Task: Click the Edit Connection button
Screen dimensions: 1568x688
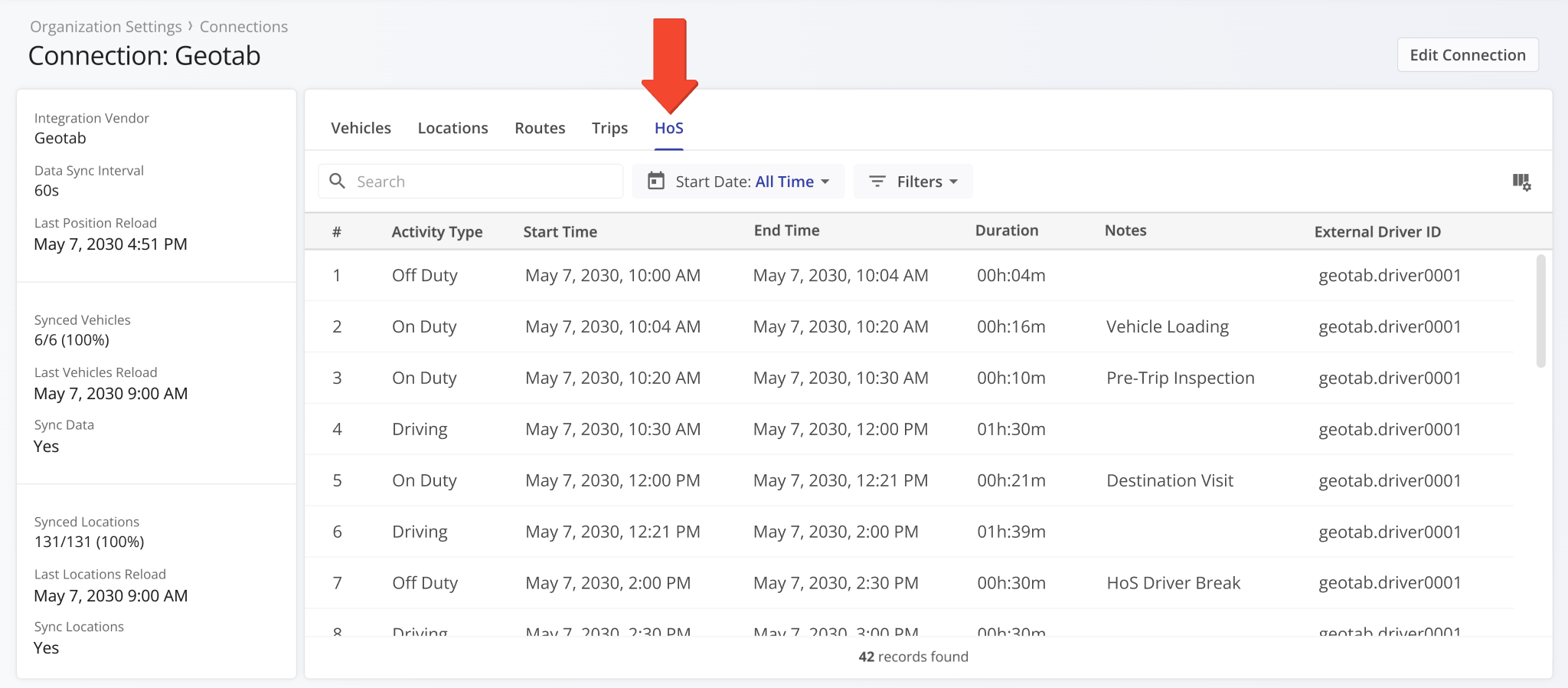Action: (x=1468, y=55)
